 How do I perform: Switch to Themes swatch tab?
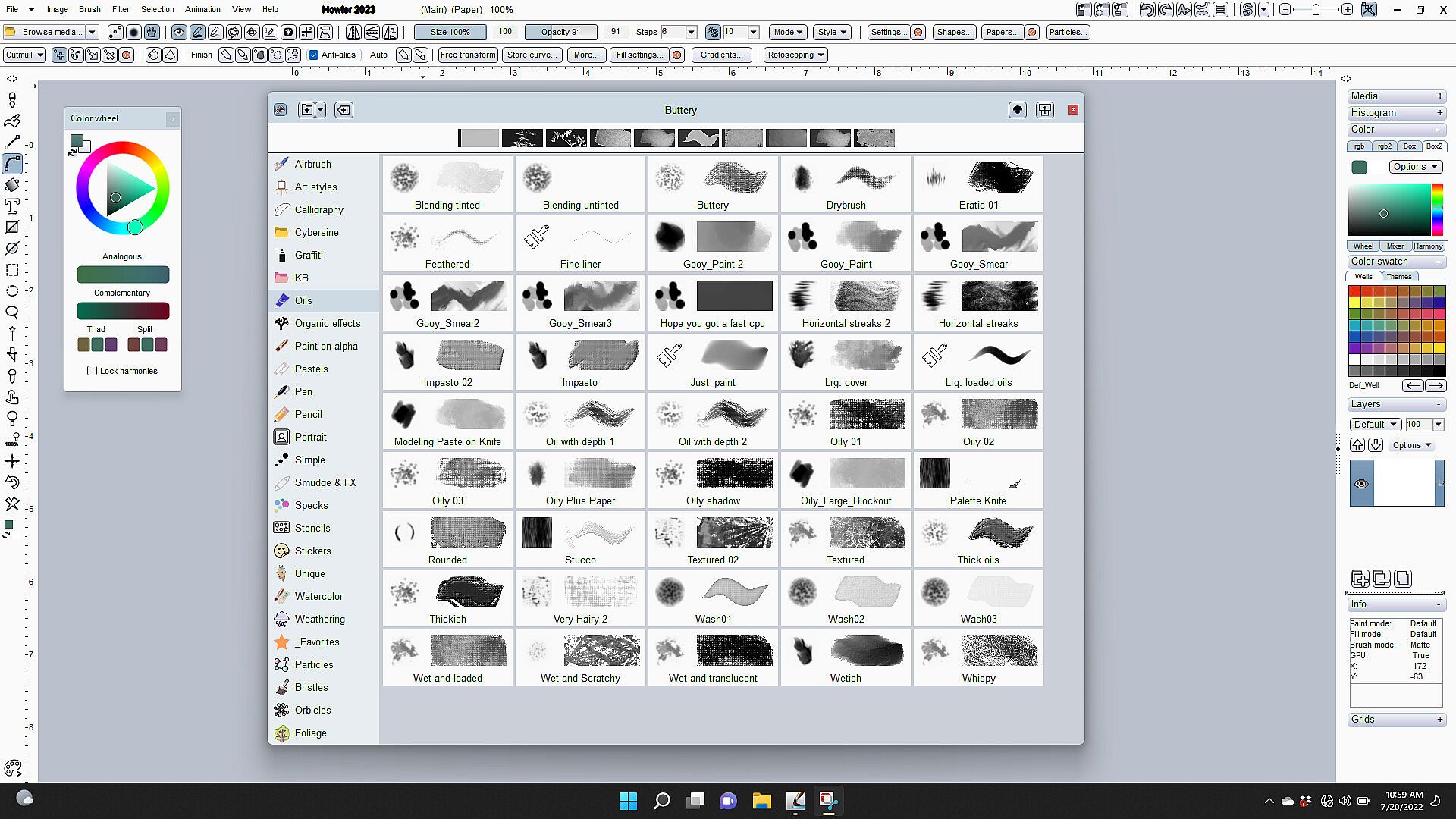coord(1399,277)
